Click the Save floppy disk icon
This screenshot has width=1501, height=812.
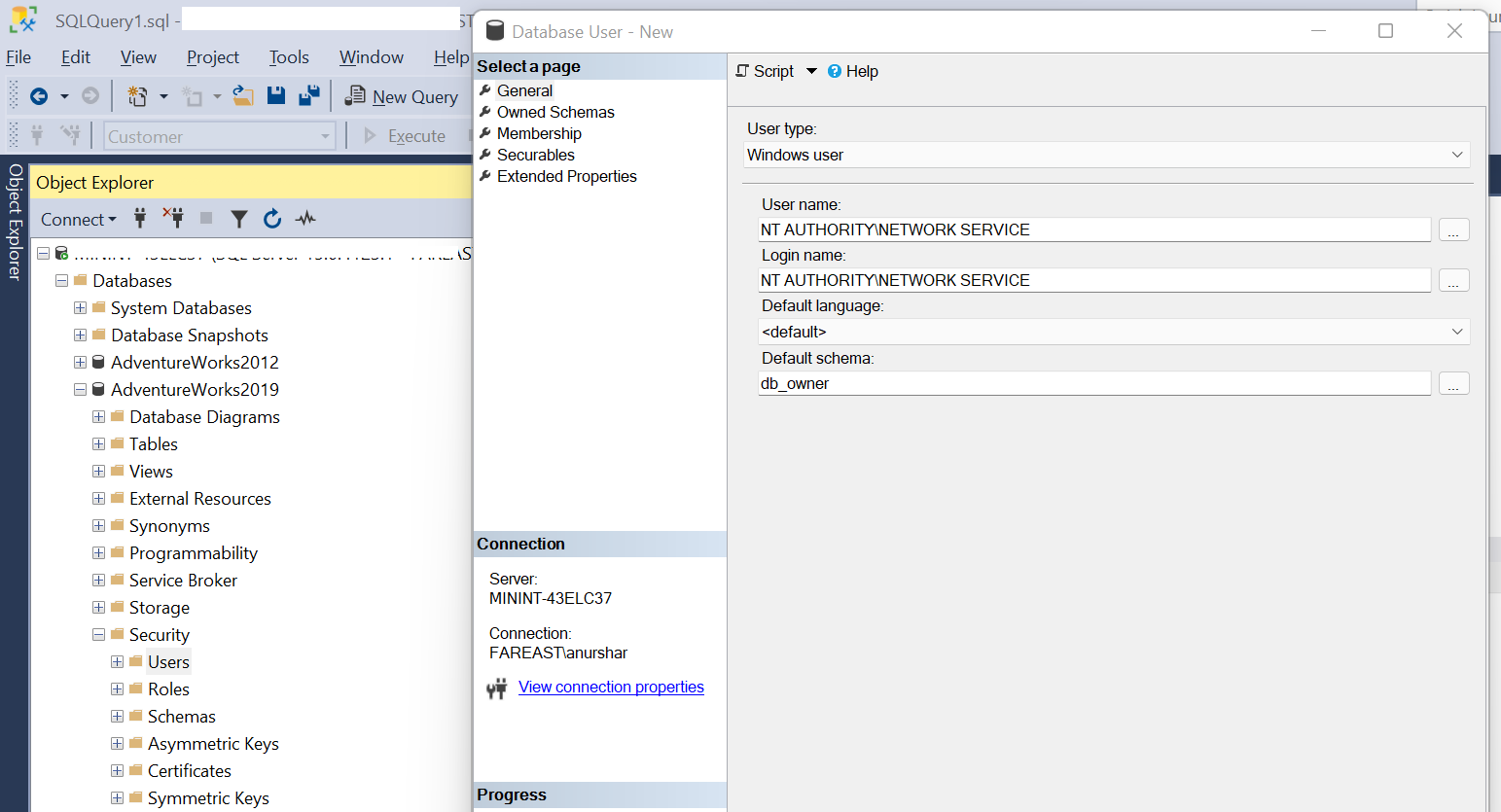click(x=277, y=95)
